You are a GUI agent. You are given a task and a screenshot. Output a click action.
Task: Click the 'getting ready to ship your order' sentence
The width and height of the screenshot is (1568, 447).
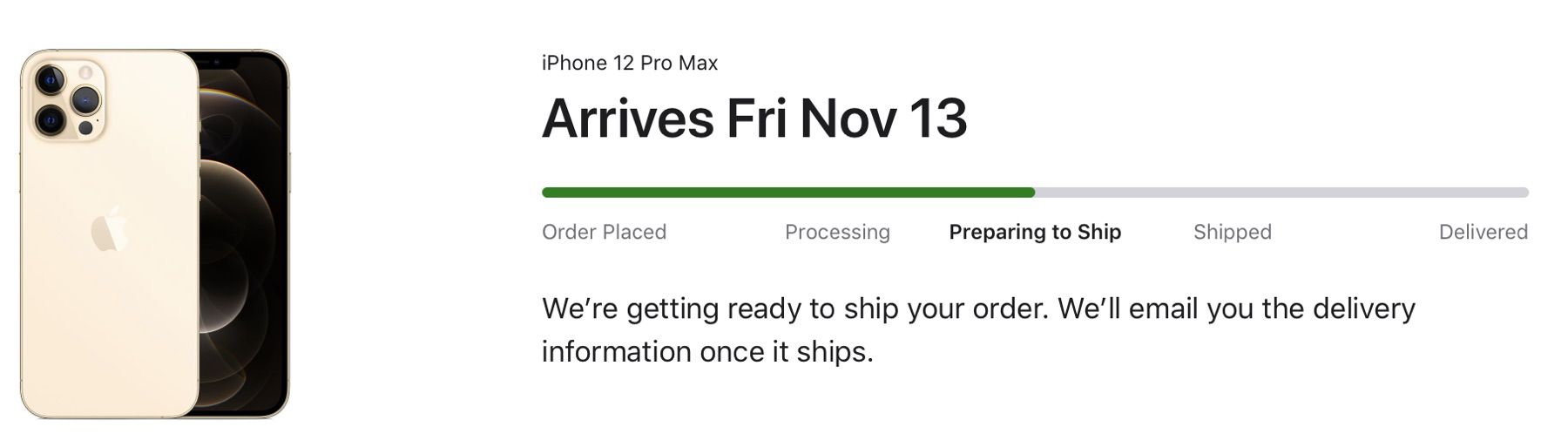click(x=794, y=308)
